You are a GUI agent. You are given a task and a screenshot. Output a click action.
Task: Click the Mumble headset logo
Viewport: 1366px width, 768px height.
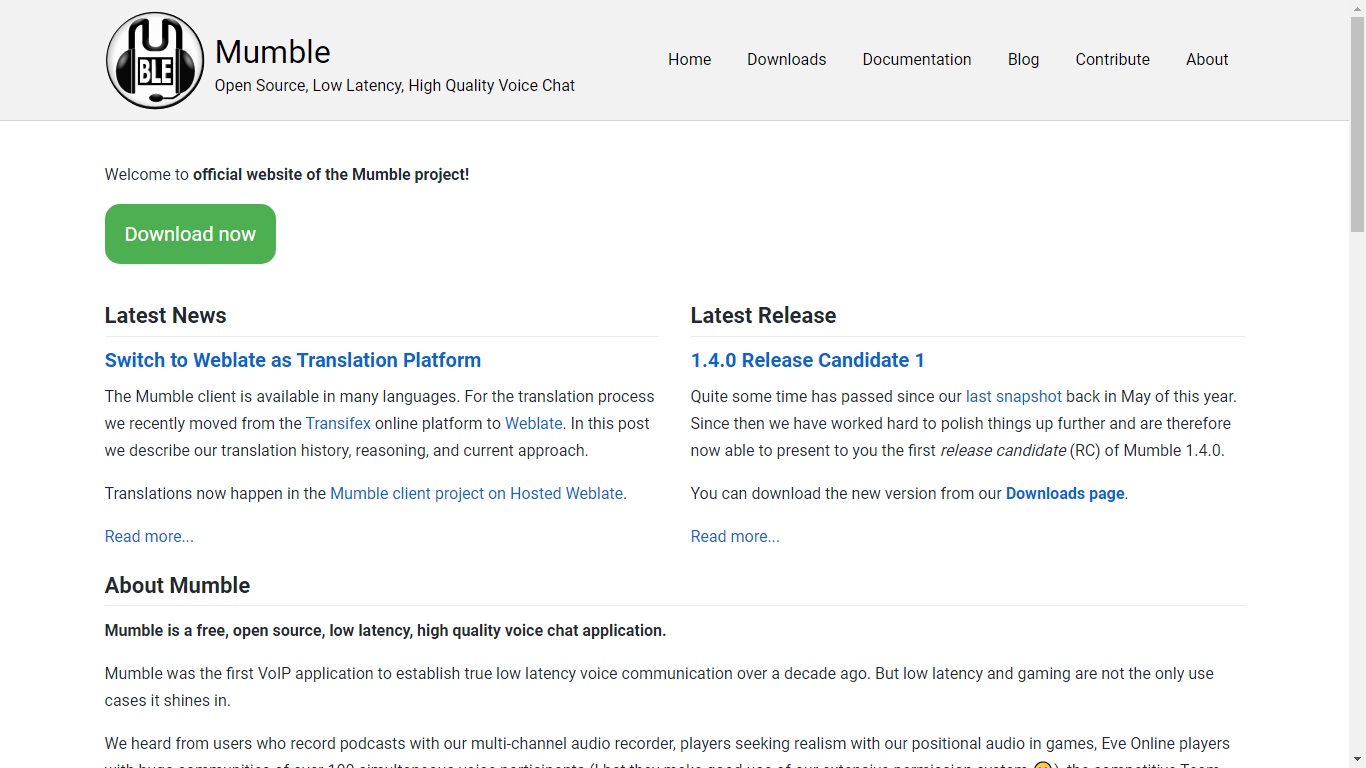click(x=155, y=60)
